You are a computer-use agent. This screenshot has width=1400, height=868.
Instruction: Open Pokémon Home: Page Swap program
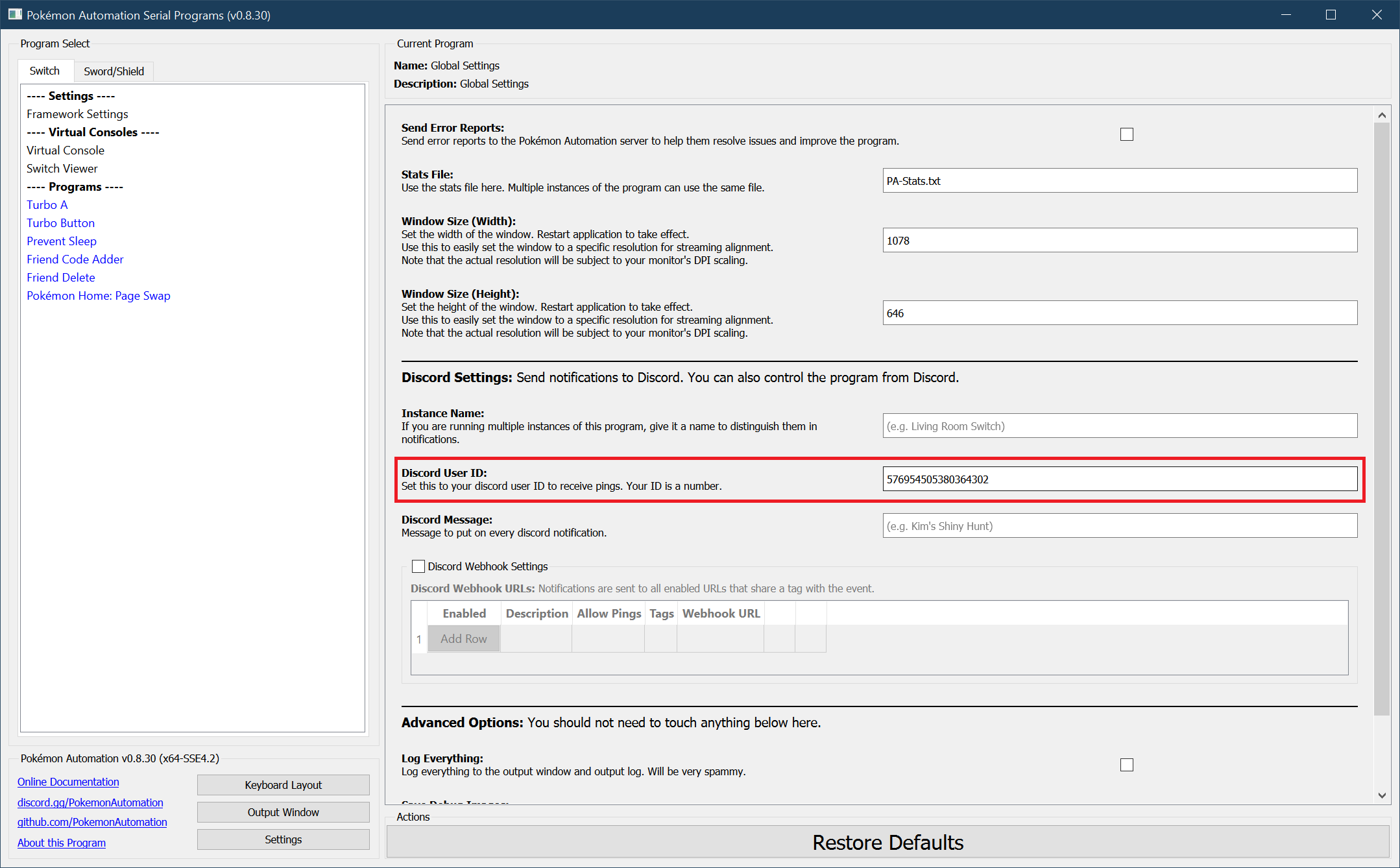[98, 296]
